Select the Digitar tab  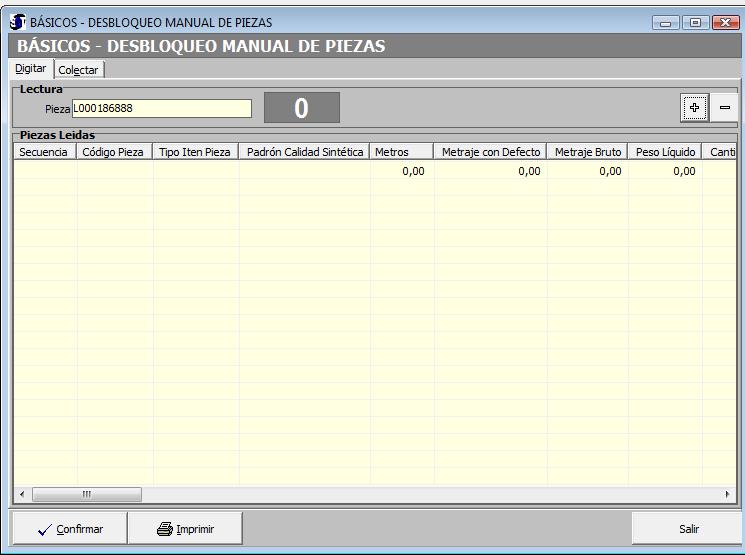(x=30, y=69)
